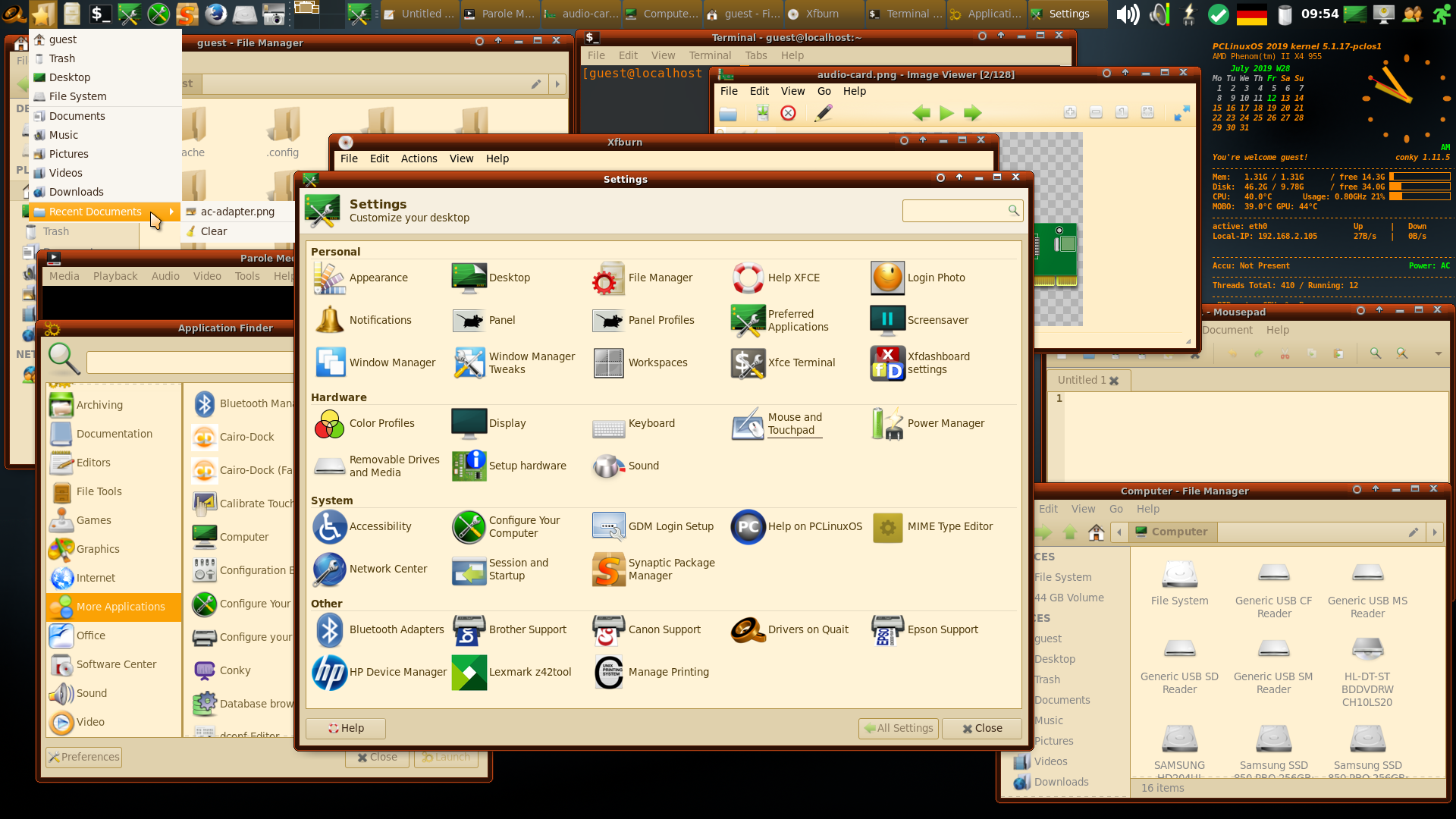This screenshot has height=819, width=1456.
Task: Click the Xfdashboard settings icon
Action: (x=887, y=363)
